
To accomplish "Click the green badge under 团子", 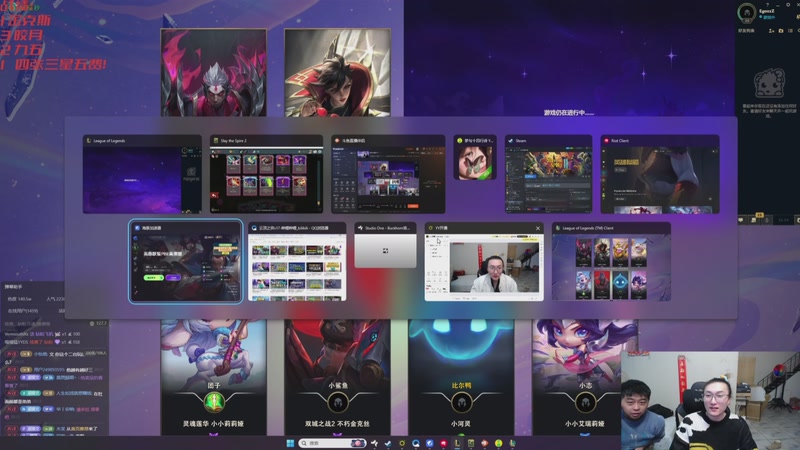I will coord(214,403).
